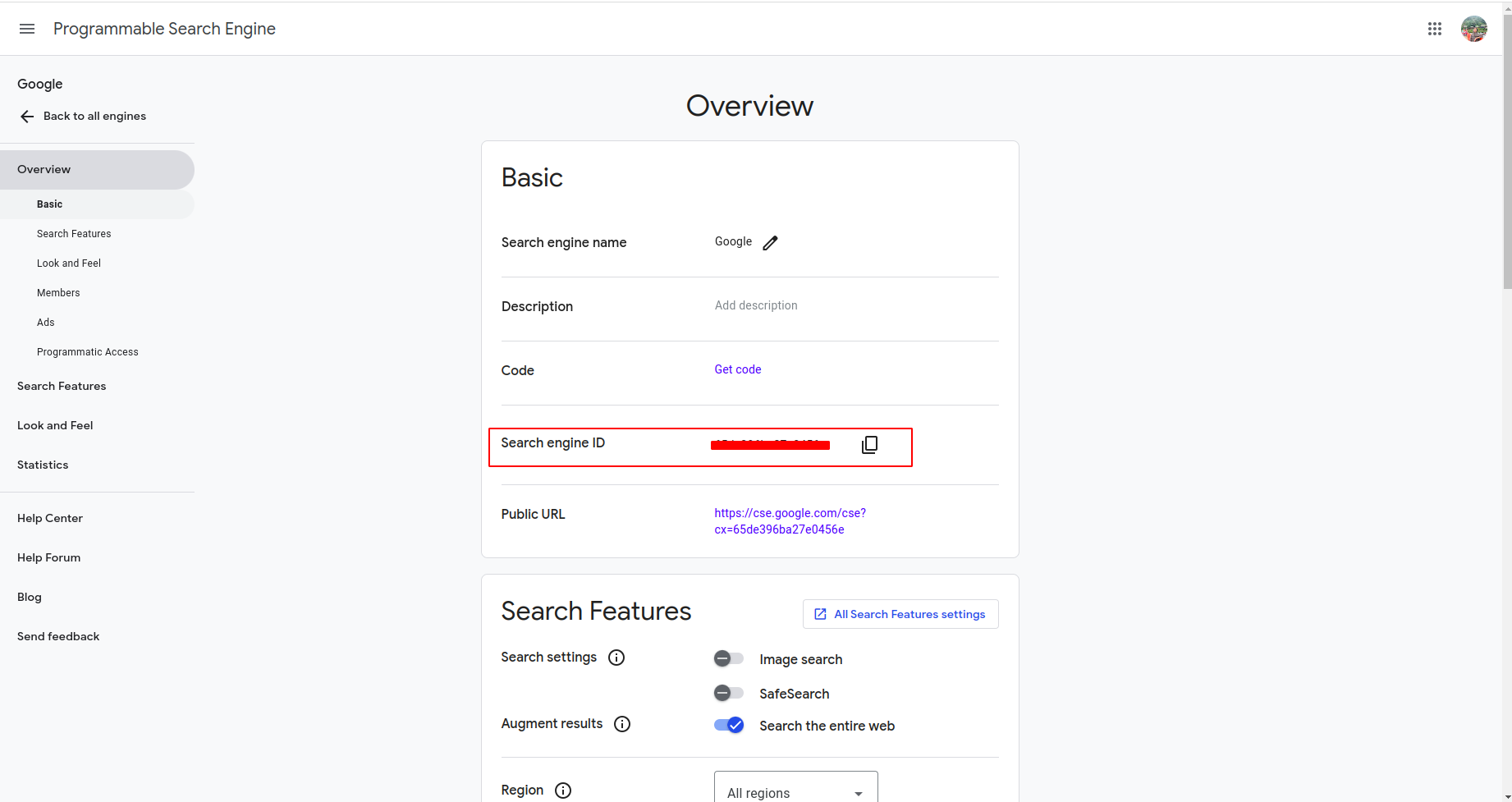
Task: Click the Region info icon
Action: (x=563, y=791)
